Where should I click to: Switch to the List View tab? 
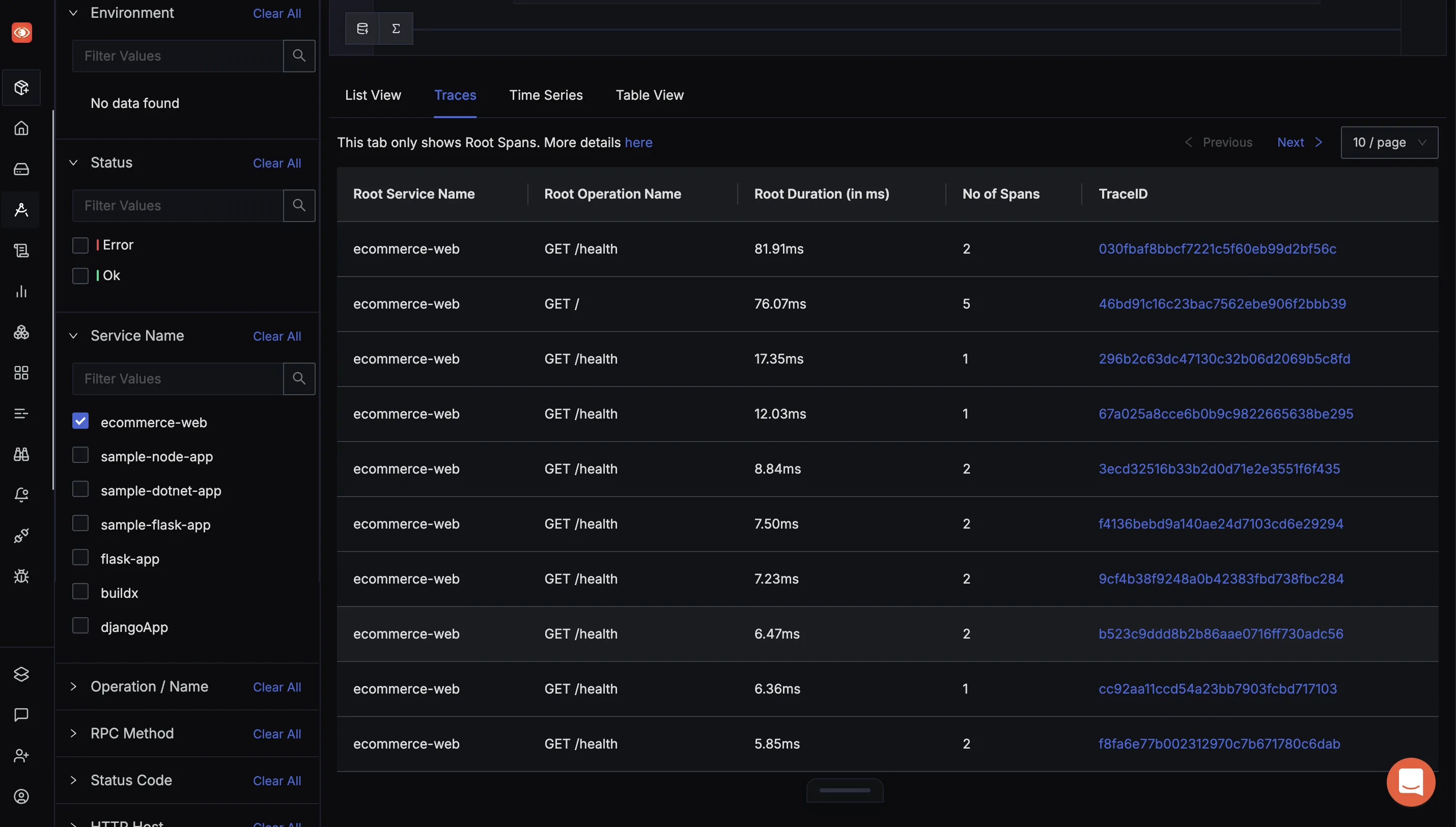click(x=372, y=95)
